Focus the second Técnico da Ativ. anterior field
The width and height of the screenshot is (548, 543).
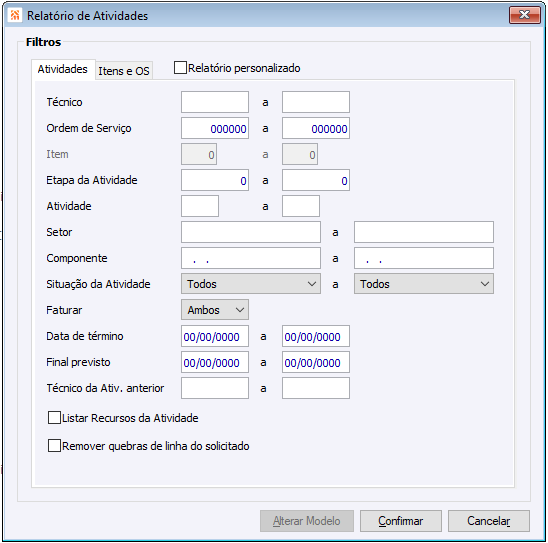coord(316,388)
